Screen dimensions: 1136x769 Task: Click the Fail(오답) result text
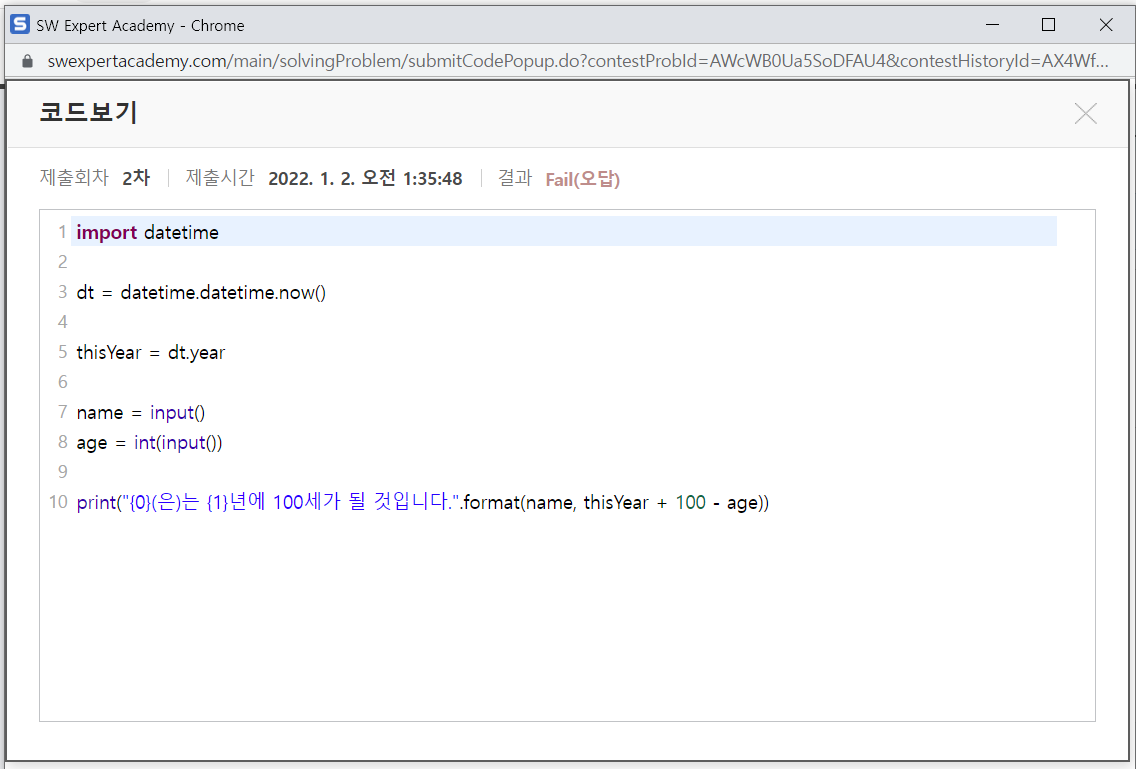tap(582, 179)
